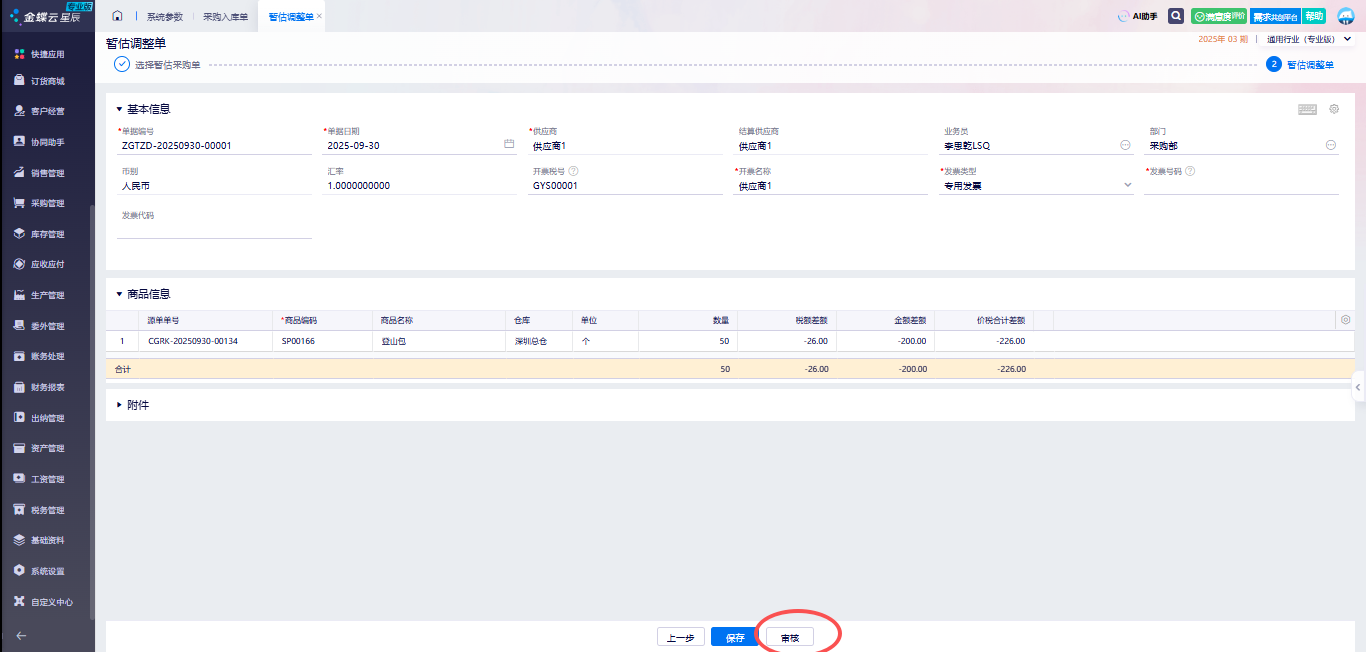
Task: Click the home icon in tab bar
Action: (x=118, y=16)
